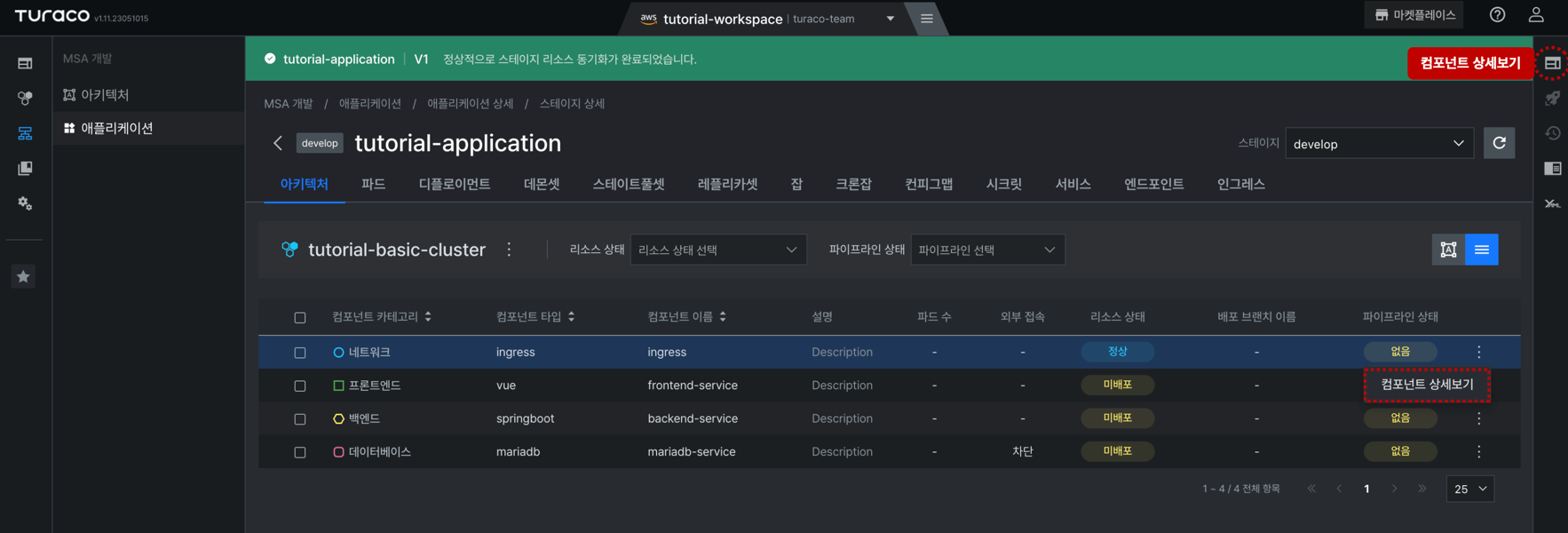Screen dimensions: 1568x533
Task: Refresh the stage with reload button
Action: pos(1499,143)
